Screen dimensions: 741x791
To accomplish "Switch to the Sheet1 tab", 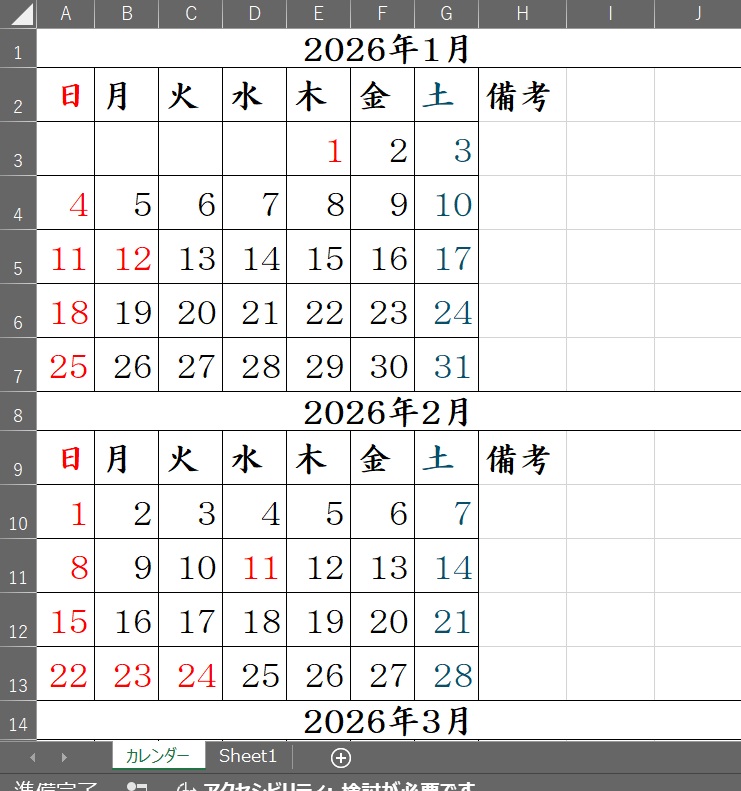I will point(247,756).
